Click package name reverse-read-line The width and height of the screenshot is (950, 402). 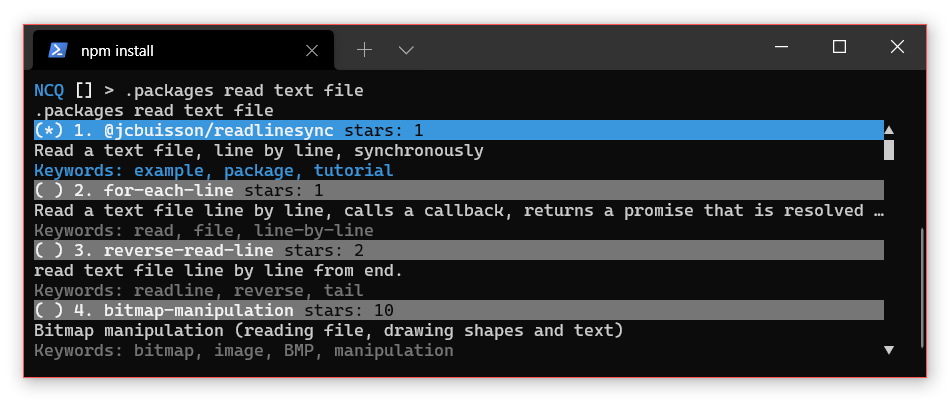188,250
